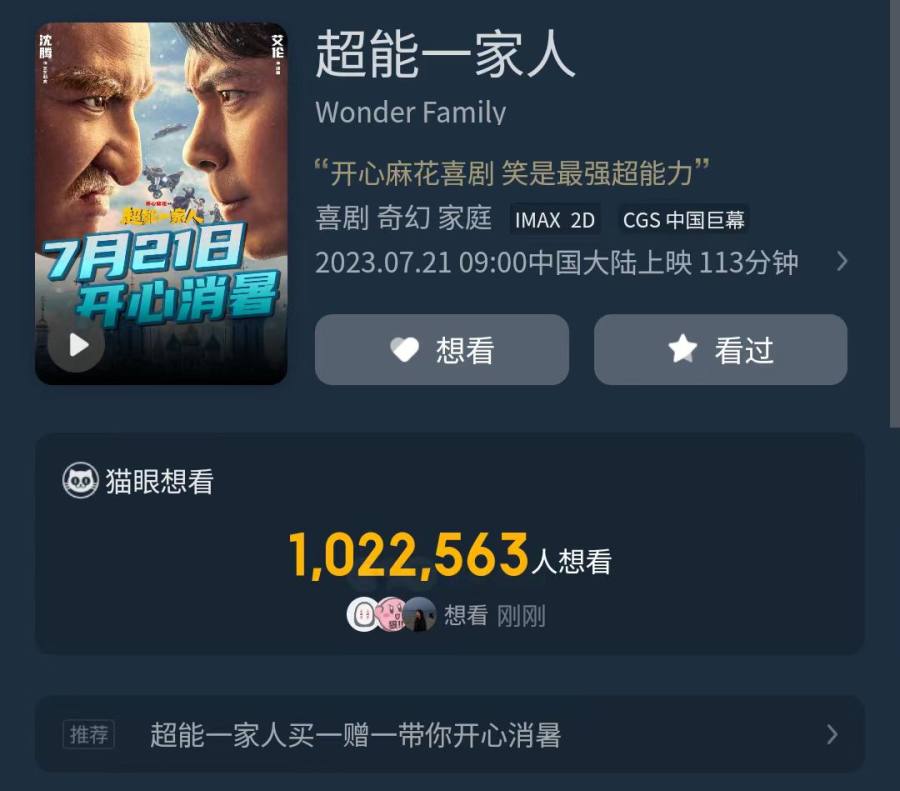Image resolution: width=900 pixels, height=791 pixels.
Task: Expand release details with the chevron arrow
Action: coord(841,262)
